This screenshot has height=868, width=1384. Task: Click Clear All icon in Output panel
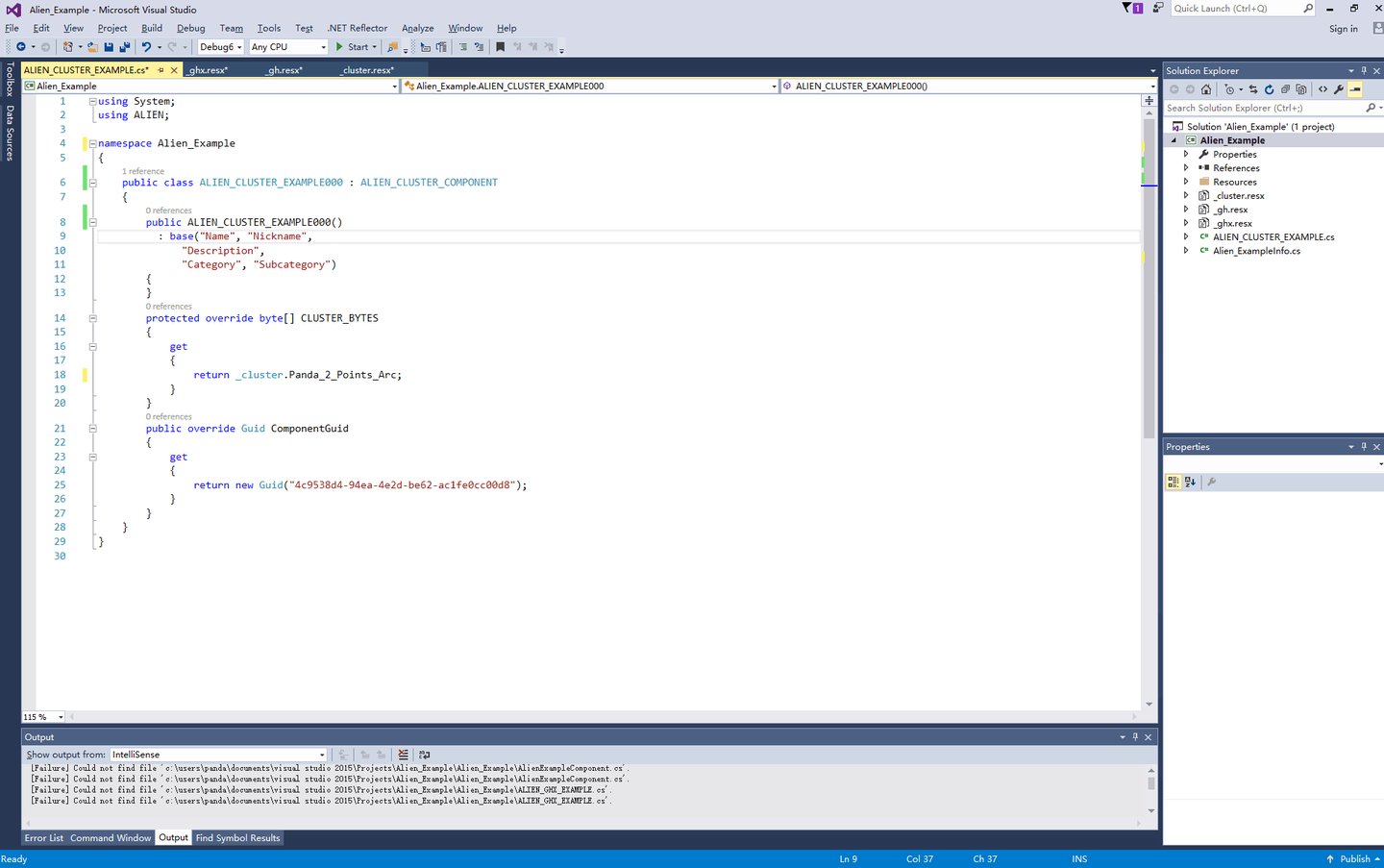403,755
